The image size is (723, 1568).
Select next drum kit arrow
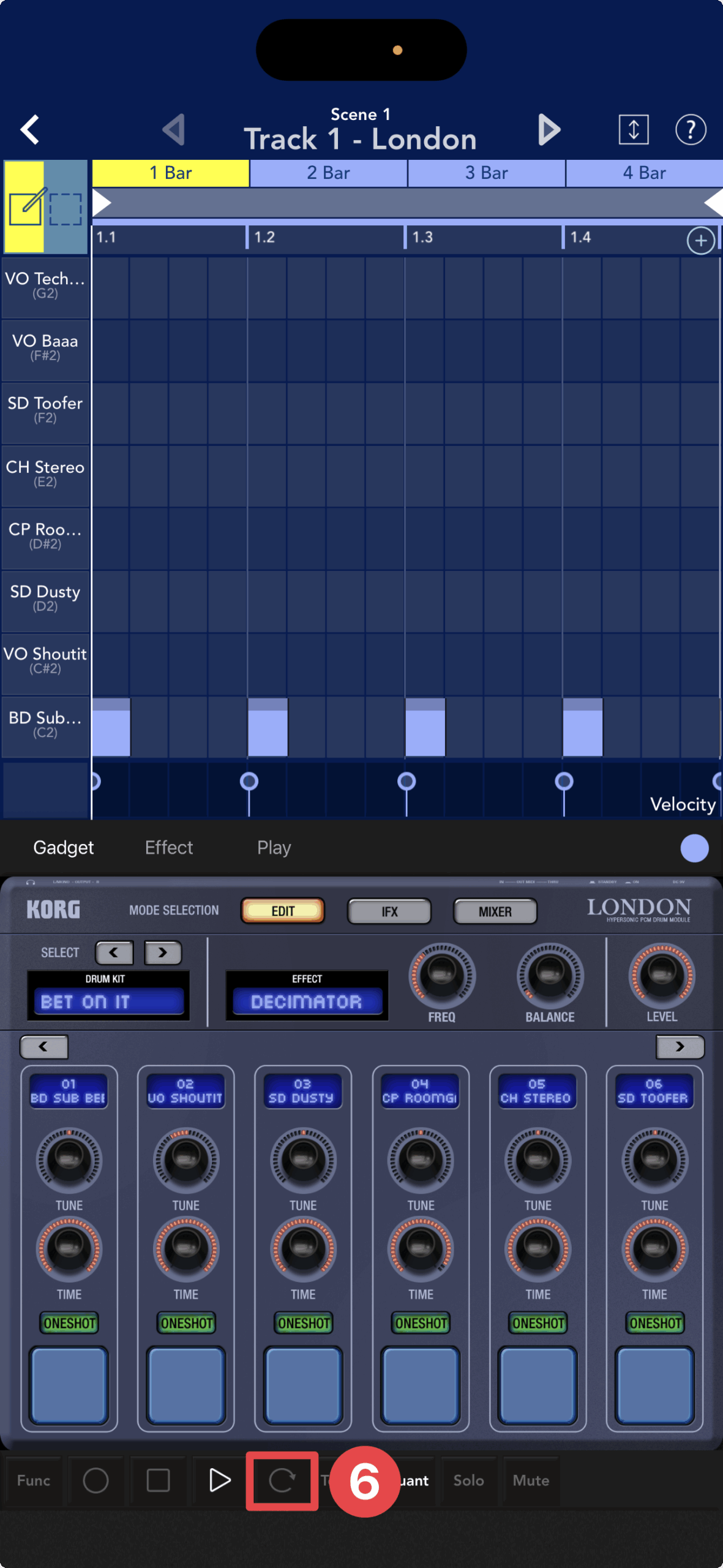(162, 952)
